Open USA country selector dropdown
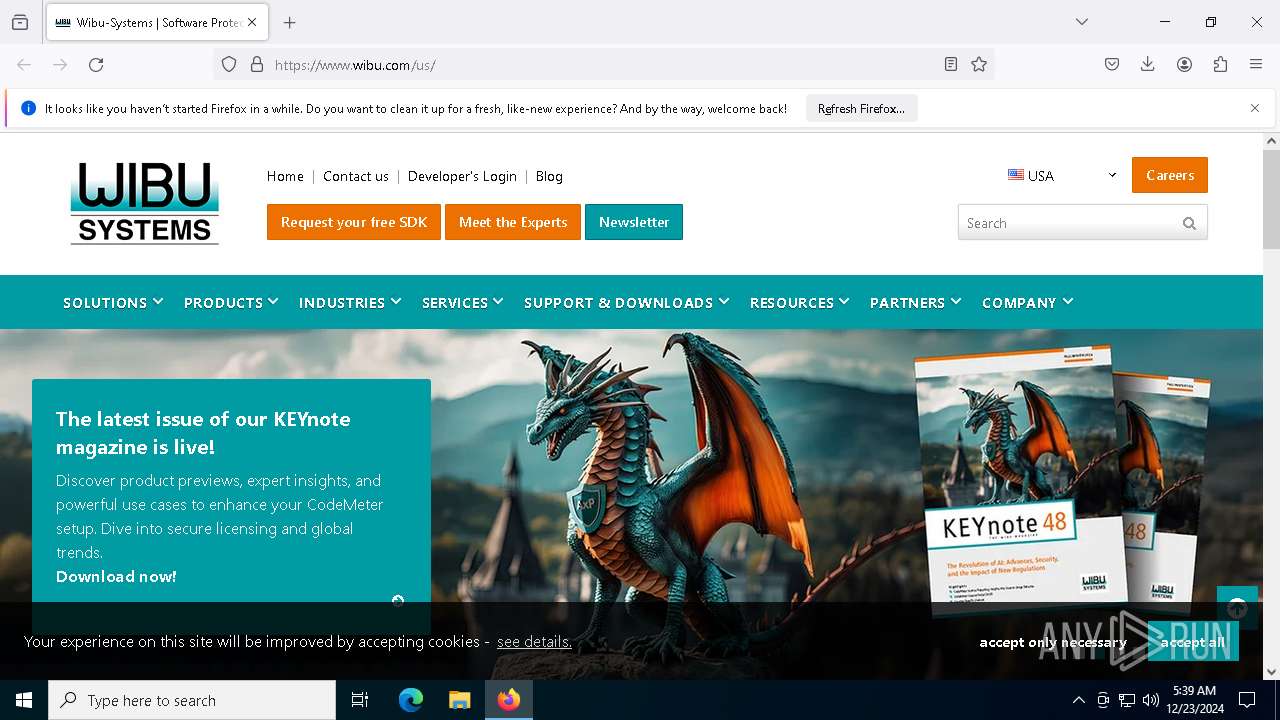Viewport: 1280px width, 720px height. [1062, 175]
